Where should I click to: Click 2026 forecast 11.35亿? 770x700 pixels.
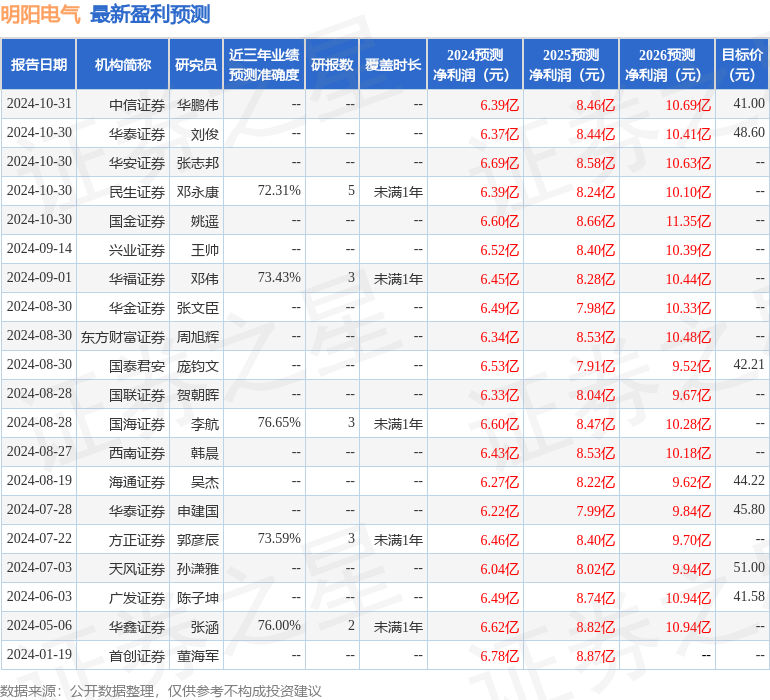688,221
